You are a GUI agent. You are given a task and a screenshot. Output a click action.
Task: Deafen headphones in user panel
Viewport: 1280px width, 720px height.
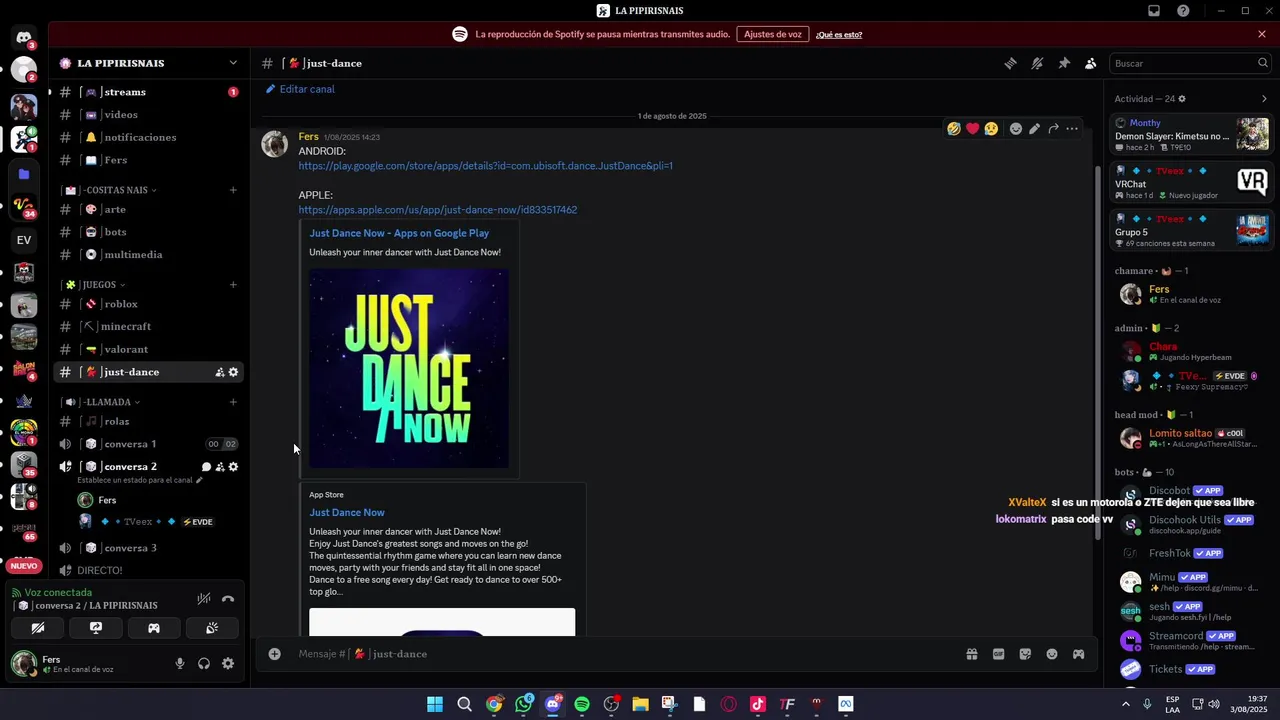coord(204,663)
